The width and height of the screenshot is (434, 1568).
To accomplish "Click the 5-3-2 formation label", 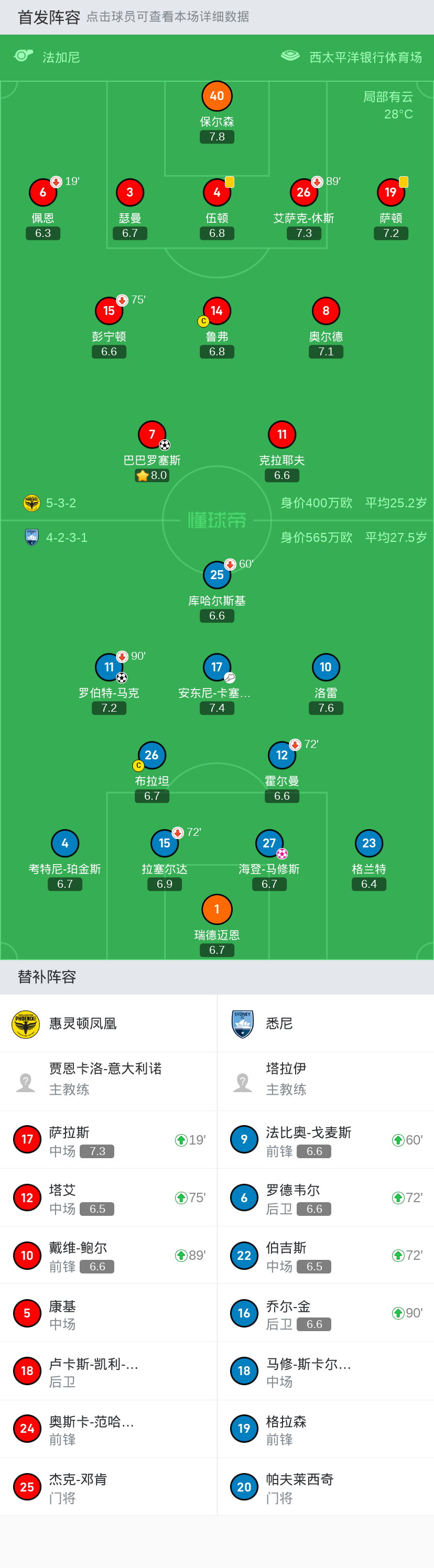I will pos(61,503).
